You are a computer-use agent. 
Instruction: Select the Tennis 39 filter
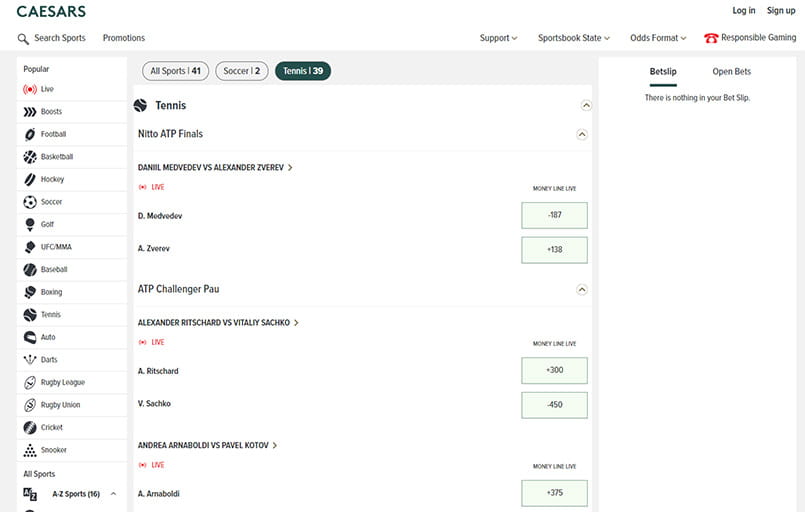(303, 71)
